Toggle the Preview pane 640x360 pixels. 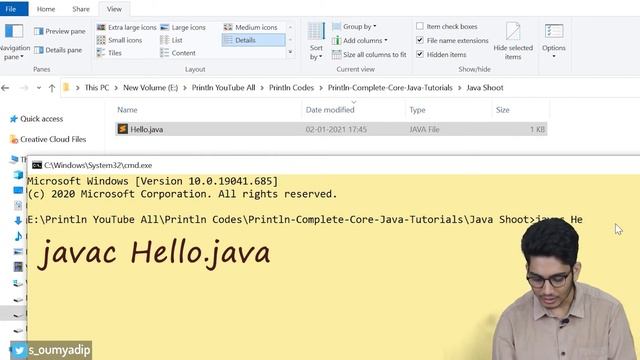(x=60, y=31)
